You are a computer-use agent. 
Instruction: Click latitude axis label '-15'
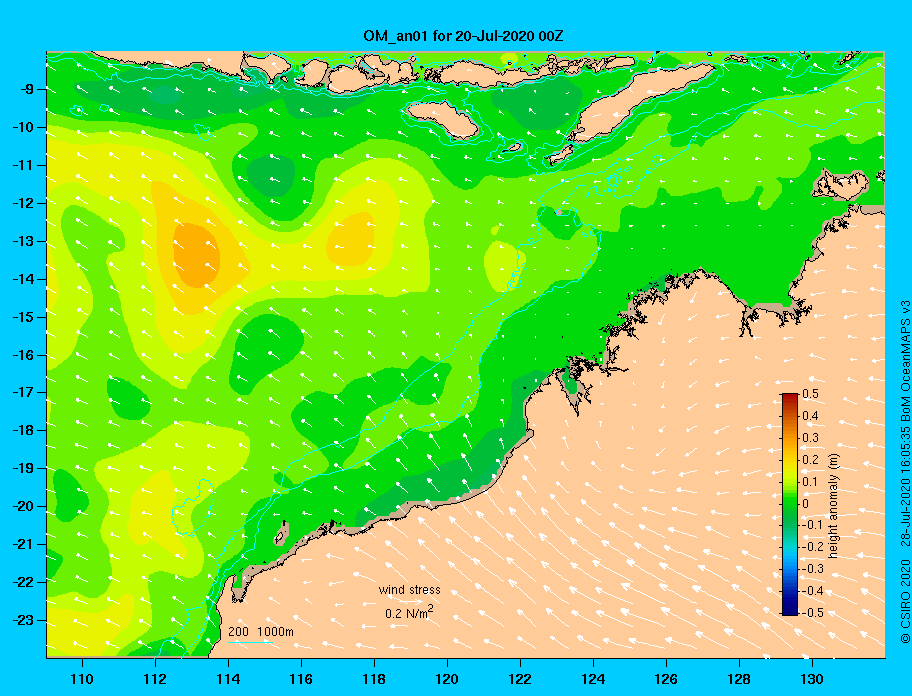point(24,317)
